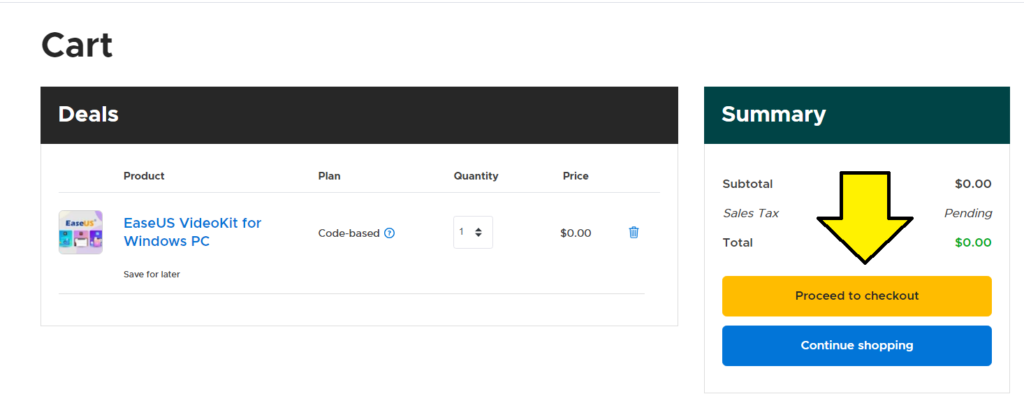
Task: Choose the blue Continue shopping button
Action: (x=857, y=345)
